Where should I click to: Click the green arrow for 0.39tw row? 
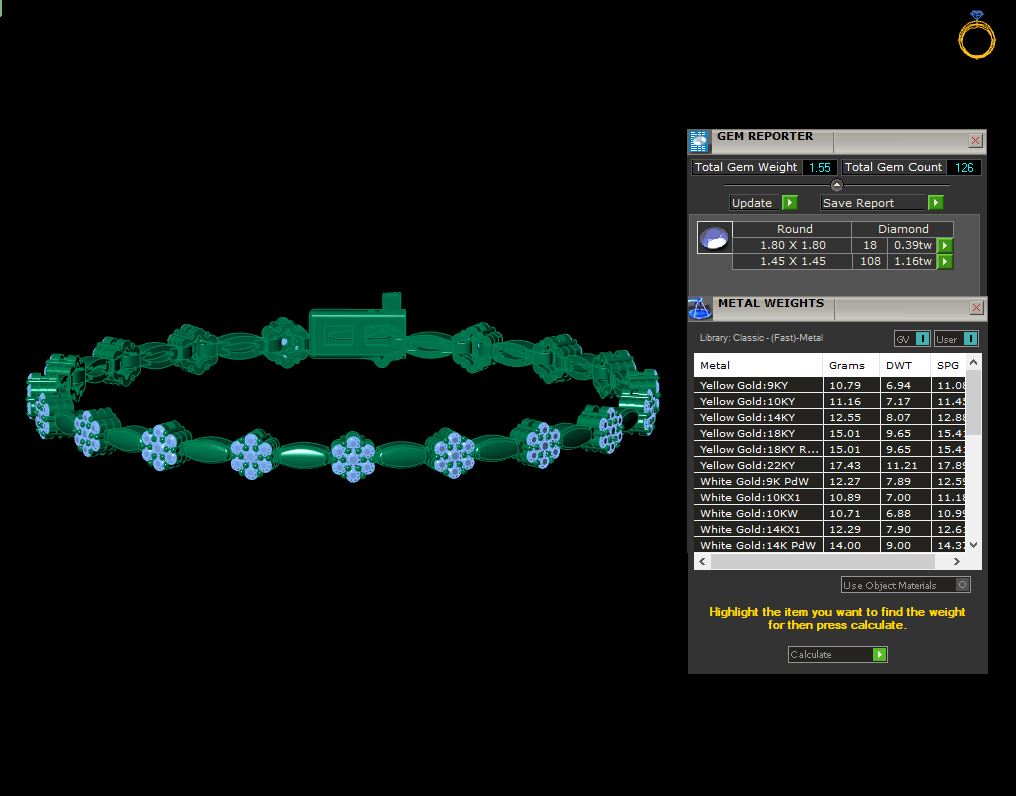click(945, 246)
